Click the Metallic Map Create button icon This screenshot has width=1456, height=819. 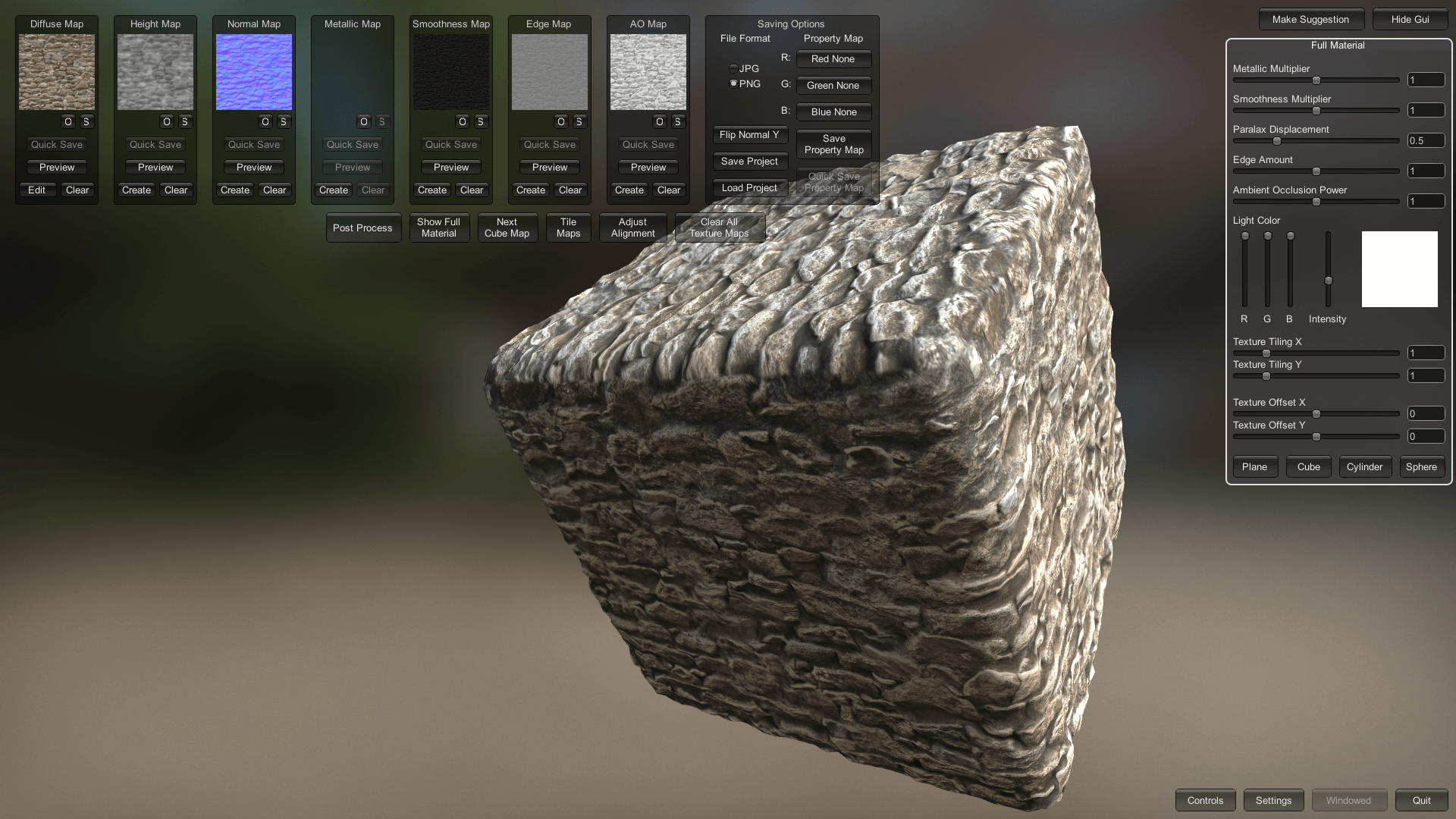pyautogui.click(x=333, y=190)
